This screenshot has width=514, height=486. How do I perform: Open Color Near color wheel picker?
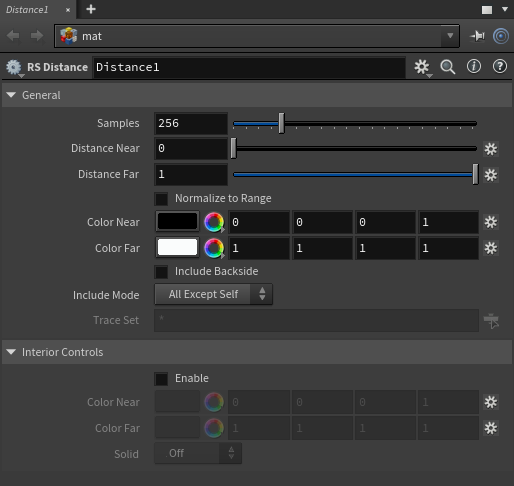click(x=214, y=222)
